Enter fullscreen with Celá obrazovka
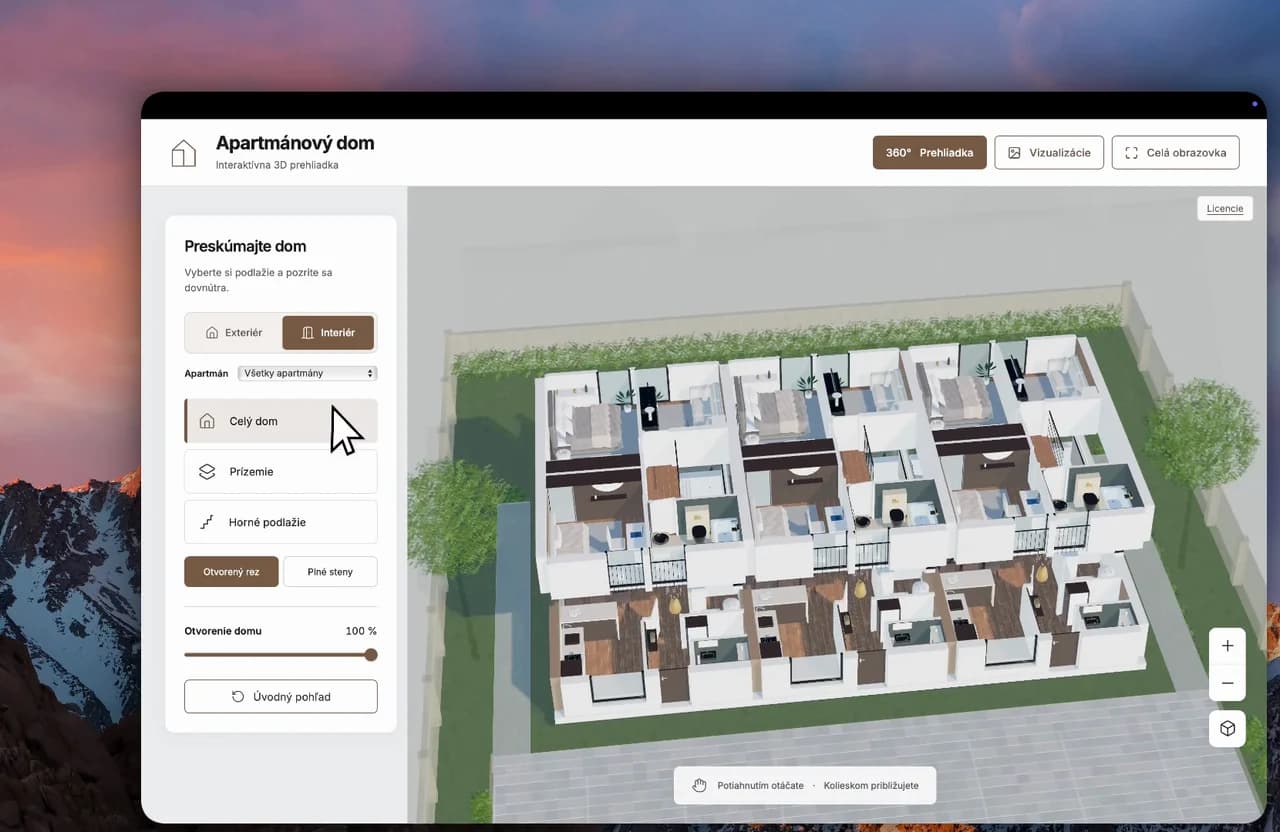1280x832 pixels. point(1175,153)
